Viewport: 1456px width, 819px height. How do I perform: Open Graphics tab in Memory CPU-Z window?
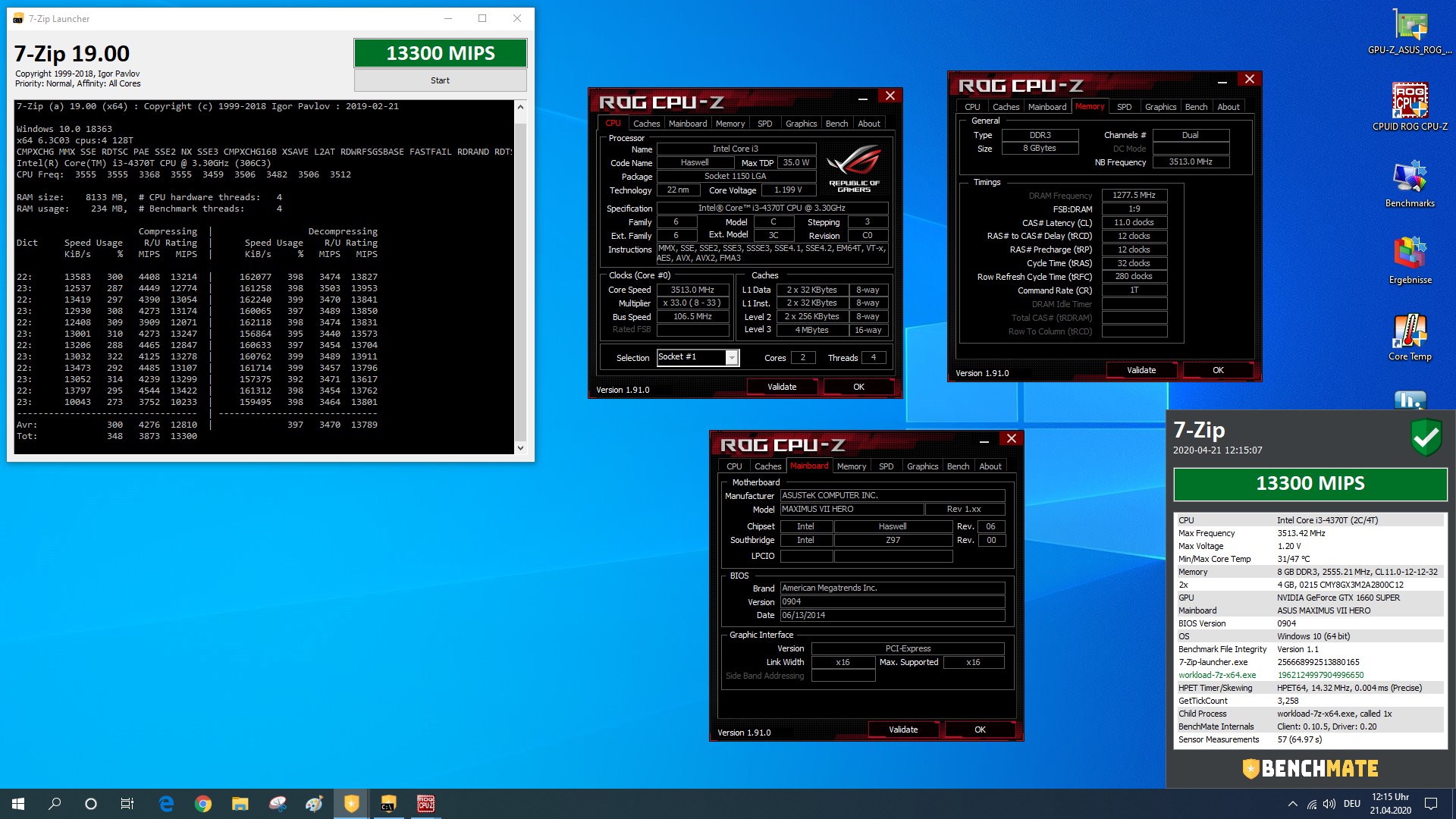point(1160,107)
